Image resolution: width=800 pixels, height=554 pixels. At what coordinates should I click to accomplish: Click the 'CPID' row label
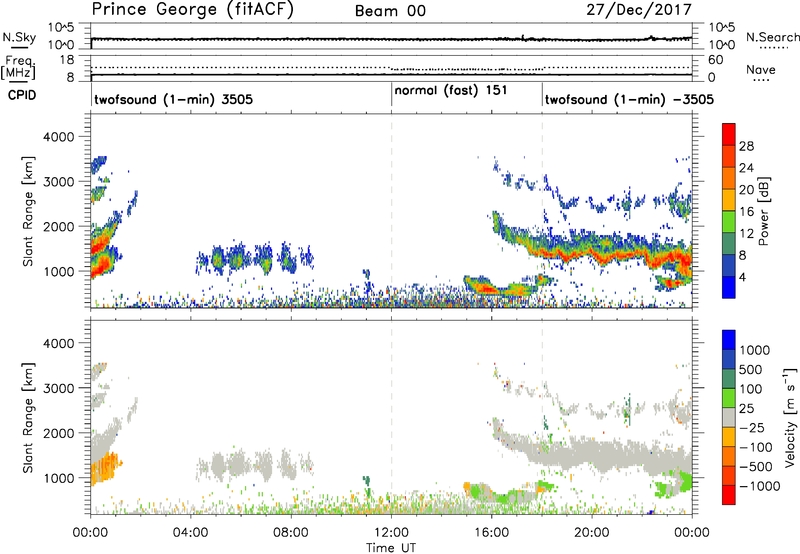click(22, 95)
